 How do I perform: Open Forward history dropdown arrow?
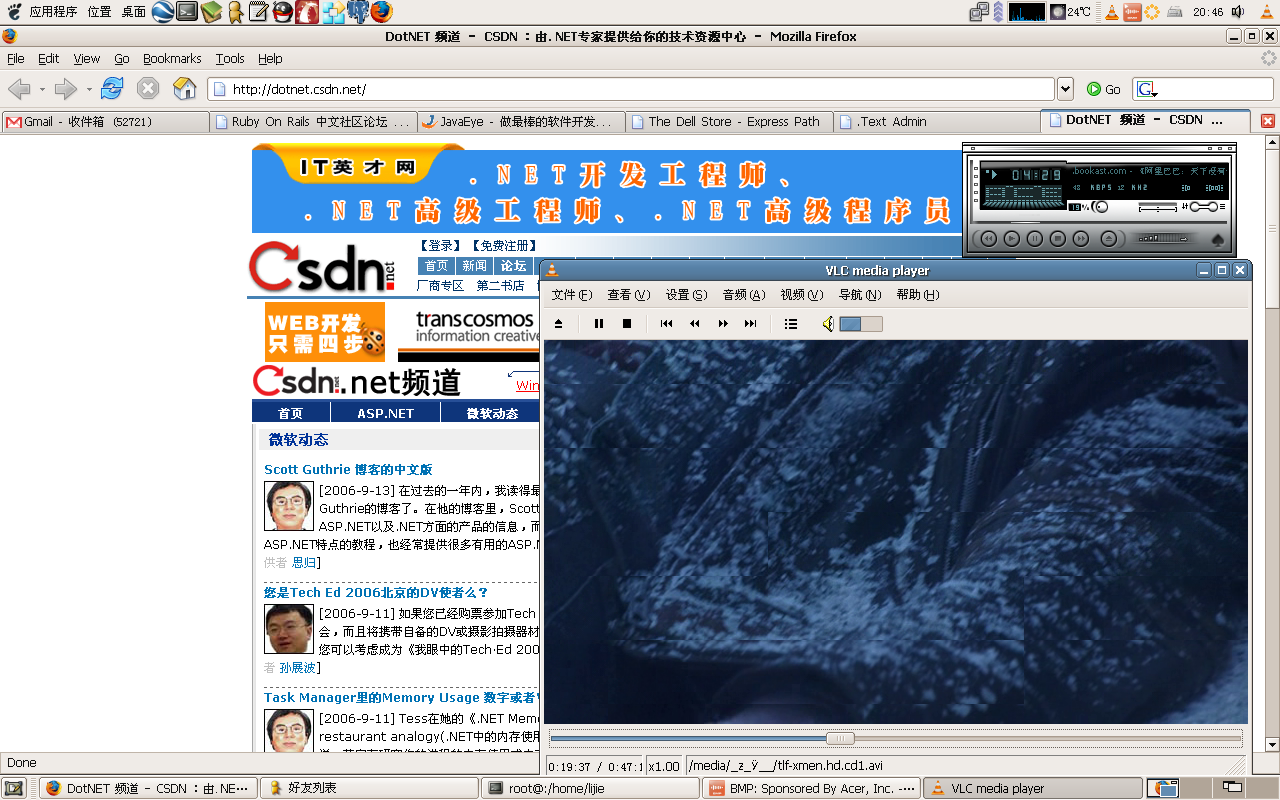(89, 89)
